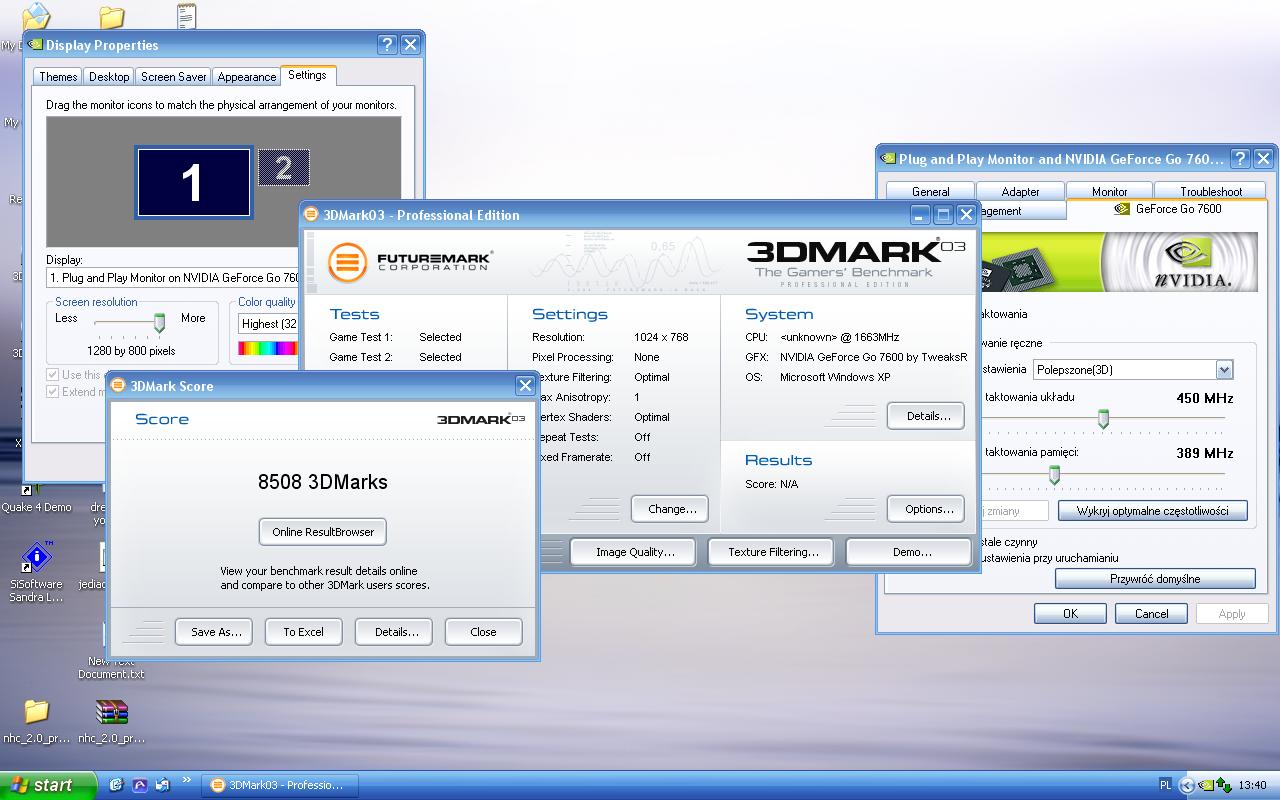
Task: Click Details... under System section
Action: 926,416
